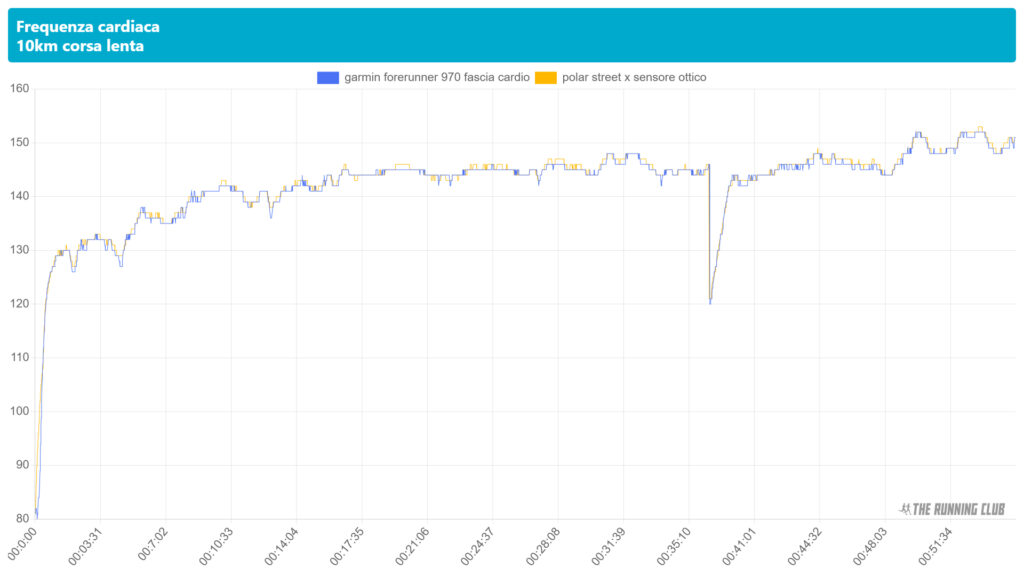The height and width of the screenshot is (576, 1024).
Task: Click legend label polar street x sensore ottico
Action: pos(634,77)
